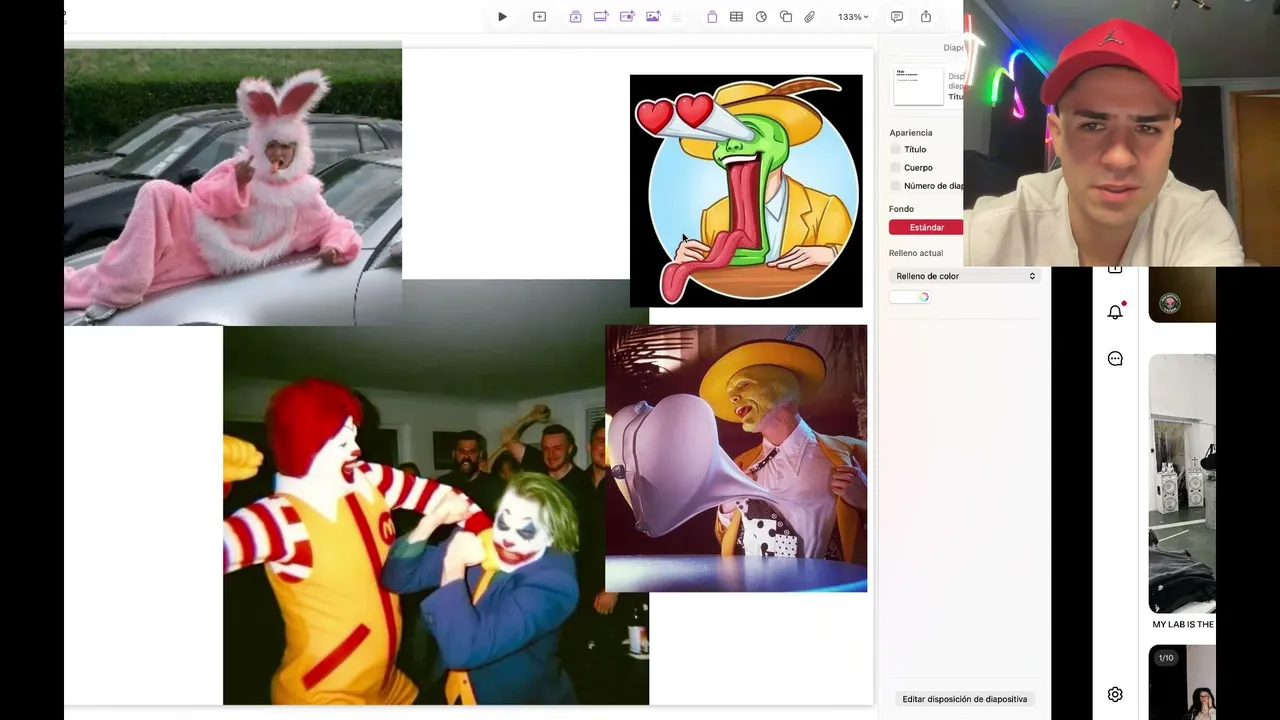Open the Relleno de color dropdown
The image size is (1280, 720).
coord(965,276)
